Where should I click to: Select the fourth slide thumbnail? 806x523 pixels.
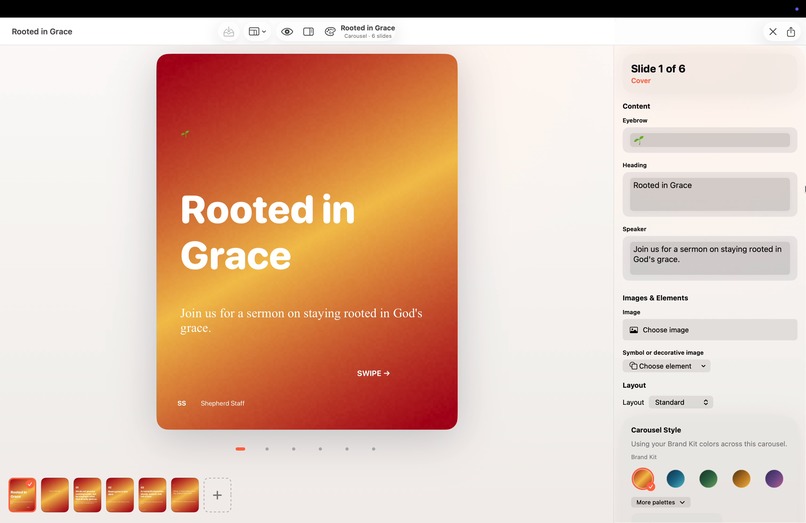(x=120, y=495)
